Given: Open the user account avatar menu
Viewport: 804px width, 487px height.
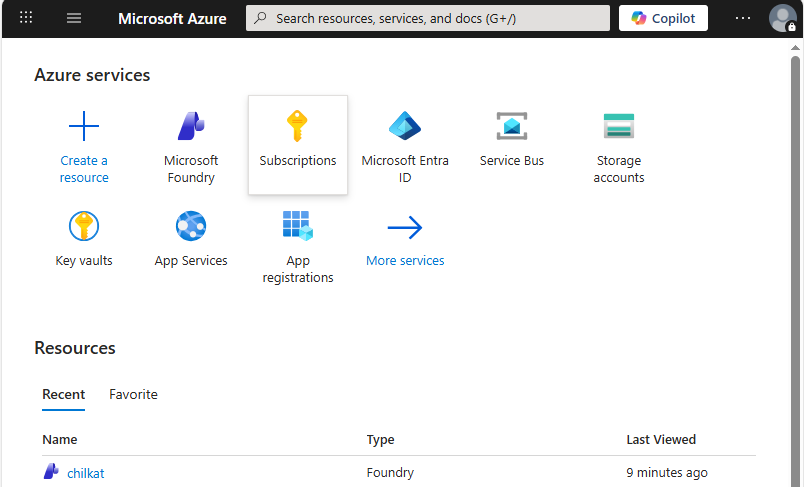Looking at the screenshot, I should click(x=782, y=18).
